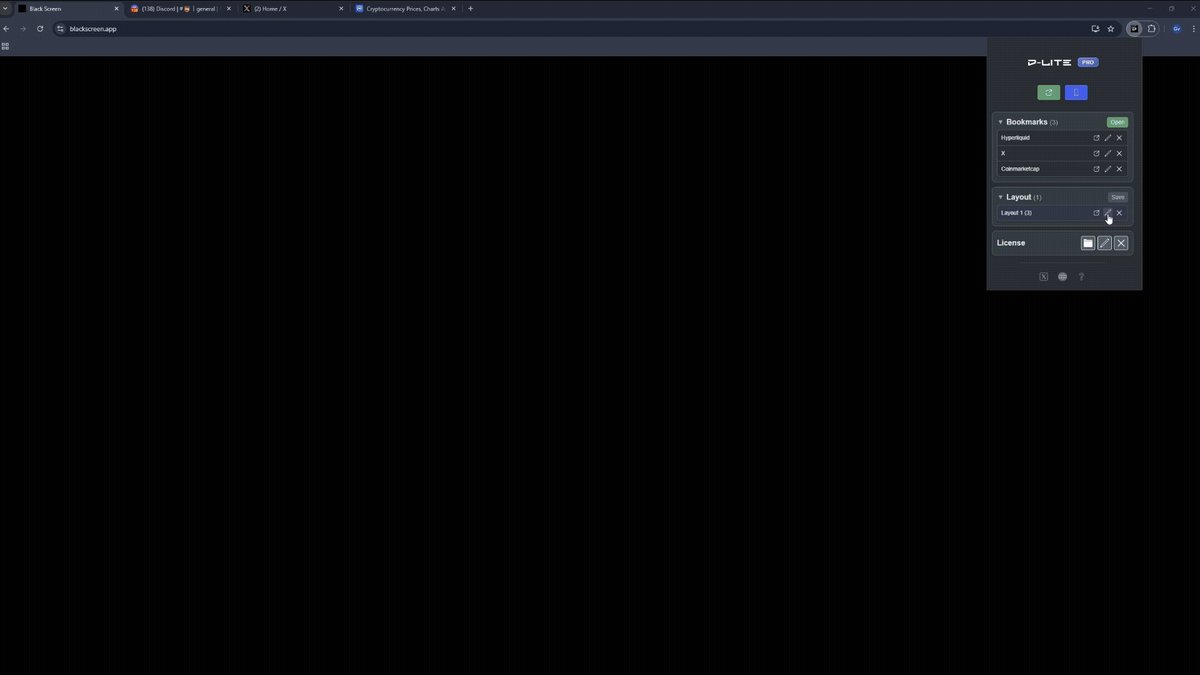Screen dimensions: 1200x675
Task: Select the Layout 1 (3) row
Action: point(1062,213)
